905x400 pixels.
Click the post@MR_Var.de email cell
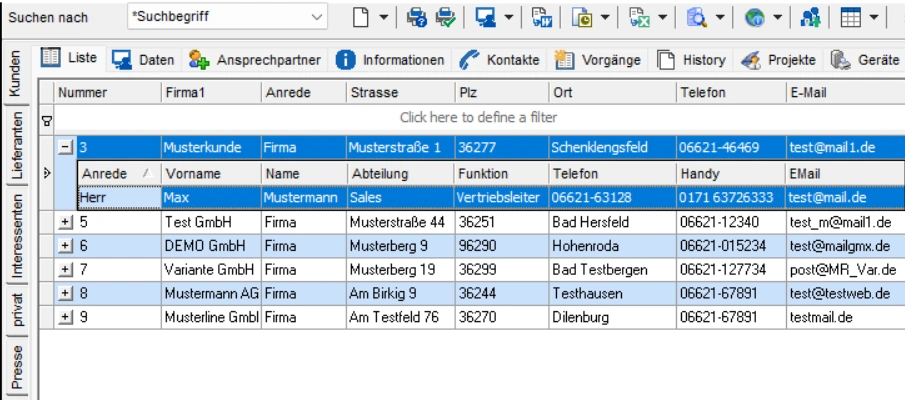846,270
